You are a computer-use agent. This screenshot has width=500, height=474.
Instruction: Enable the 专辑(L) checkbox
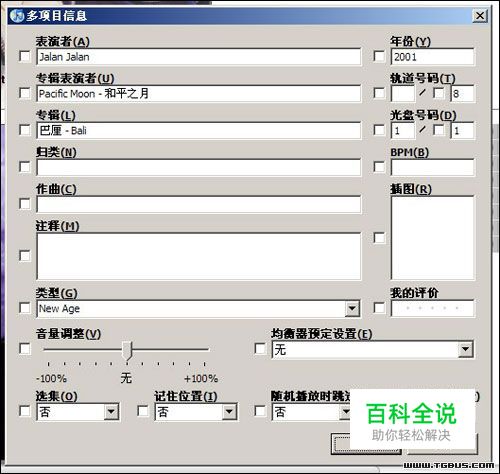(x=25, y=130)
